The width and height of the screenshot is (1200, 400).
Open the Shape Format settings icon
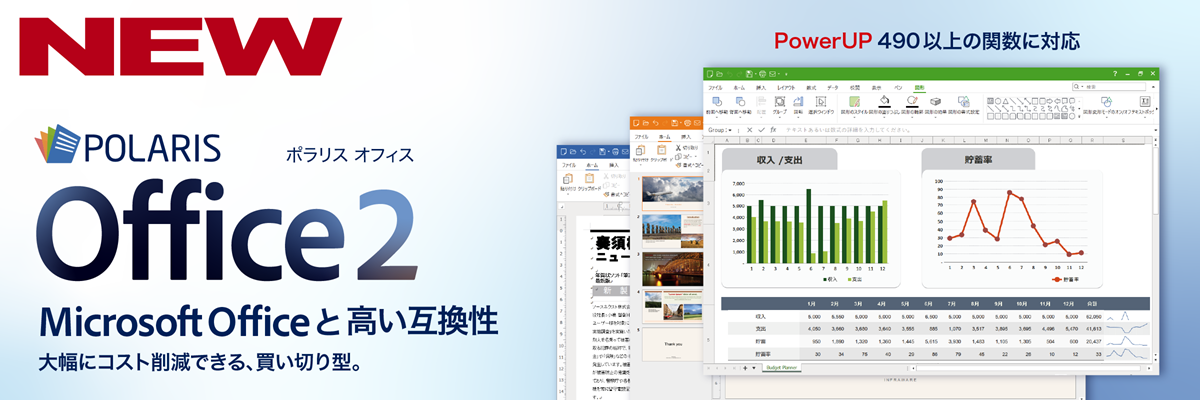[964, 101]
